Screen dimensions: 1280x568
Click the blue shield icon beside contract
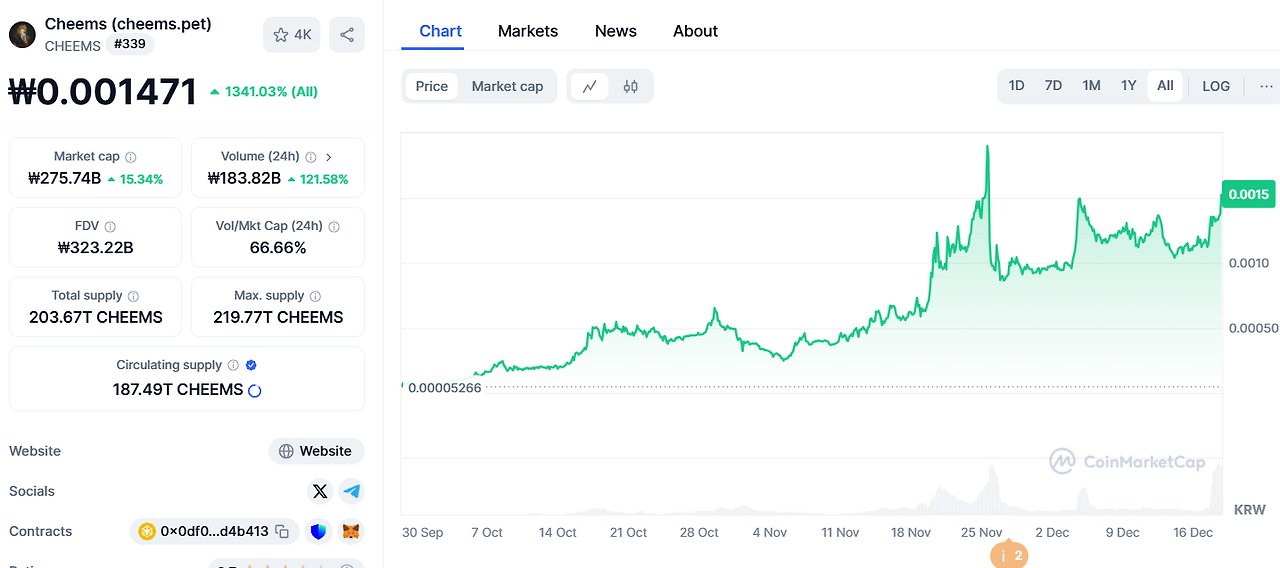tap(318, 532)
